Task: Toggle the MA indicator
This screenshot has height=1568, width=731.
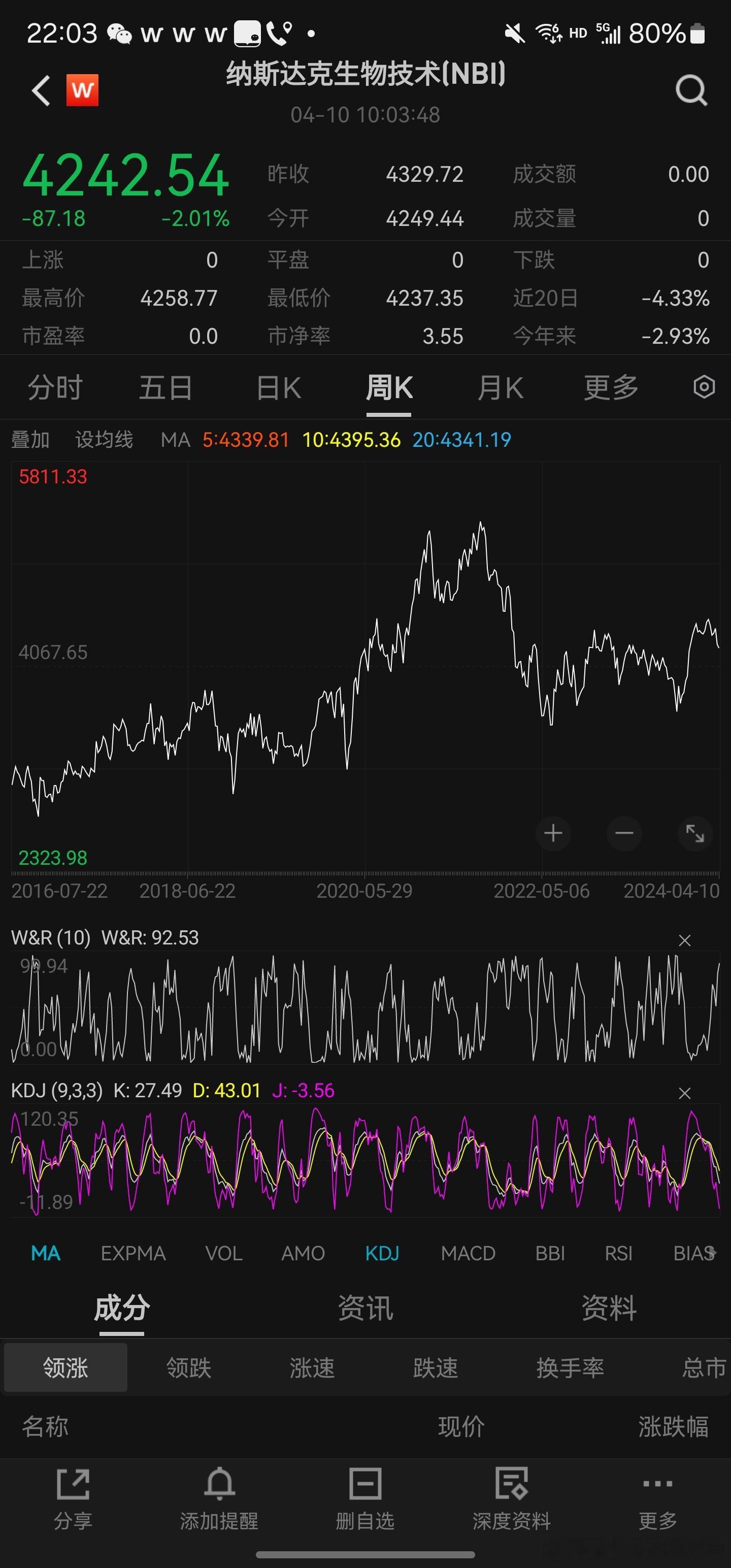Action: pyautogui.click(x=46, y=1253)
